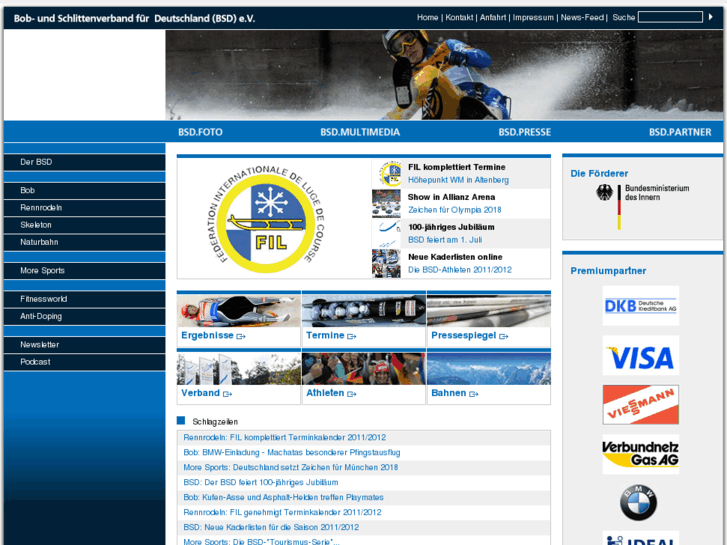The image size is (727, 545).
Task: Click the small FIL thumbnail in news list
Action: (x=386, y=173)
